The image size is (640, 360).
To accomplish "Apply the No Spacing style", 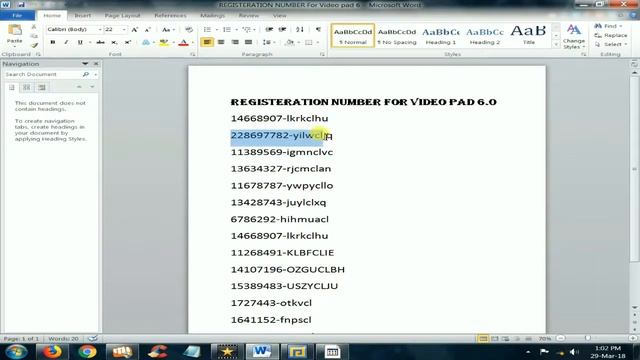I will point(397,36).
